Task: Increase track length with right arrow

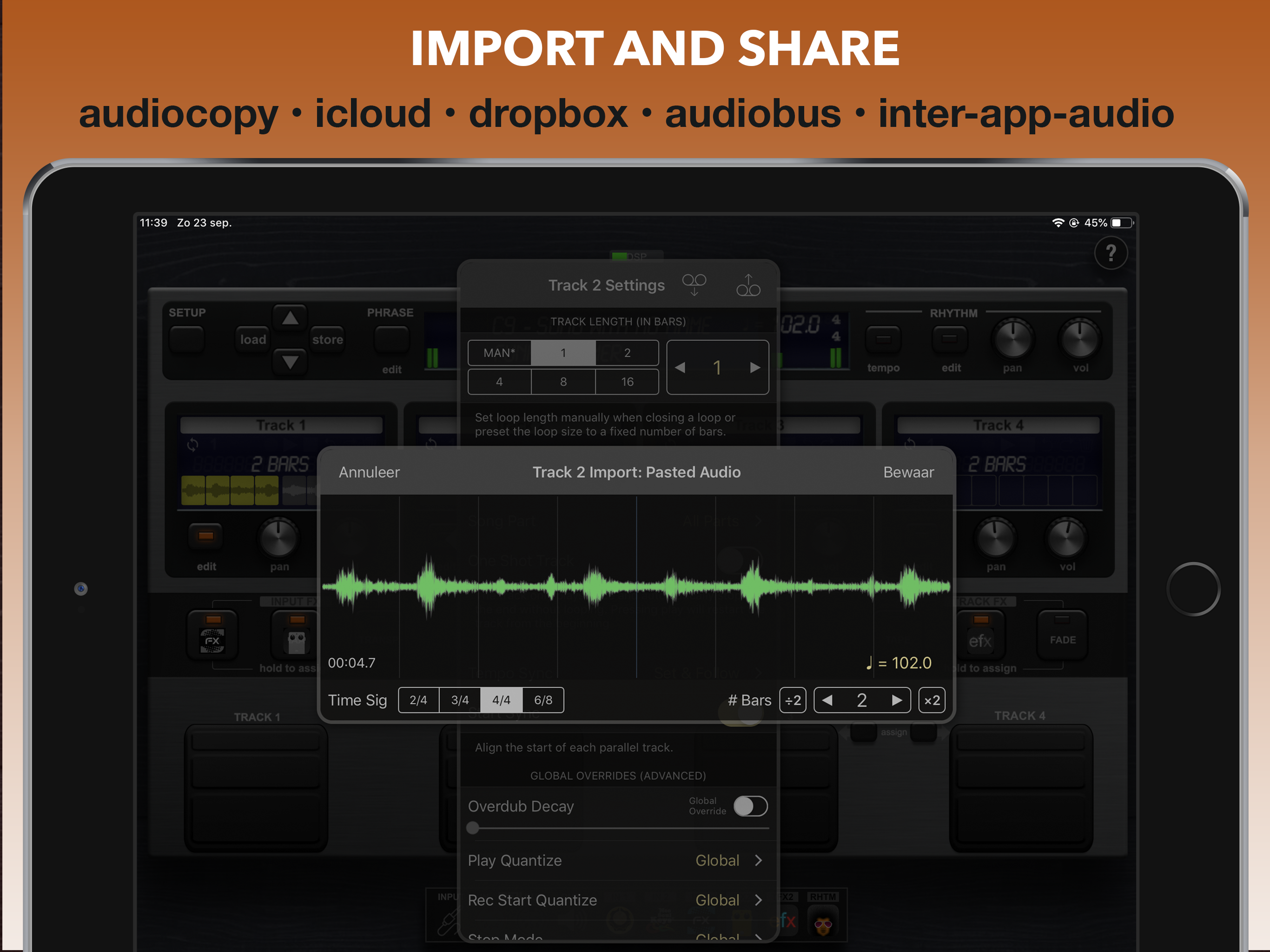Action: click(754, 368)
